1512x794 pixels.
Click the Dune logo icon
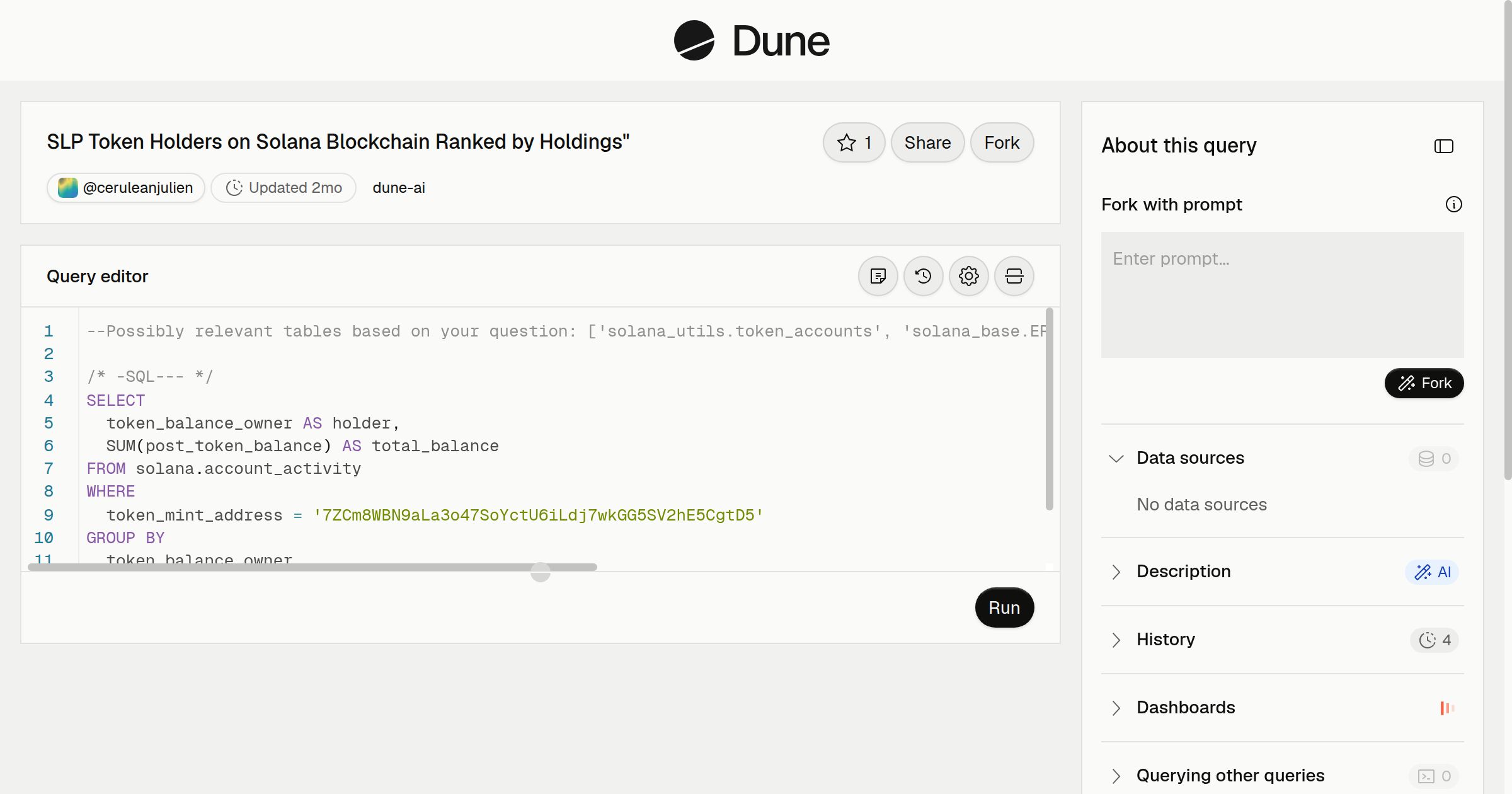click(694, 40)
